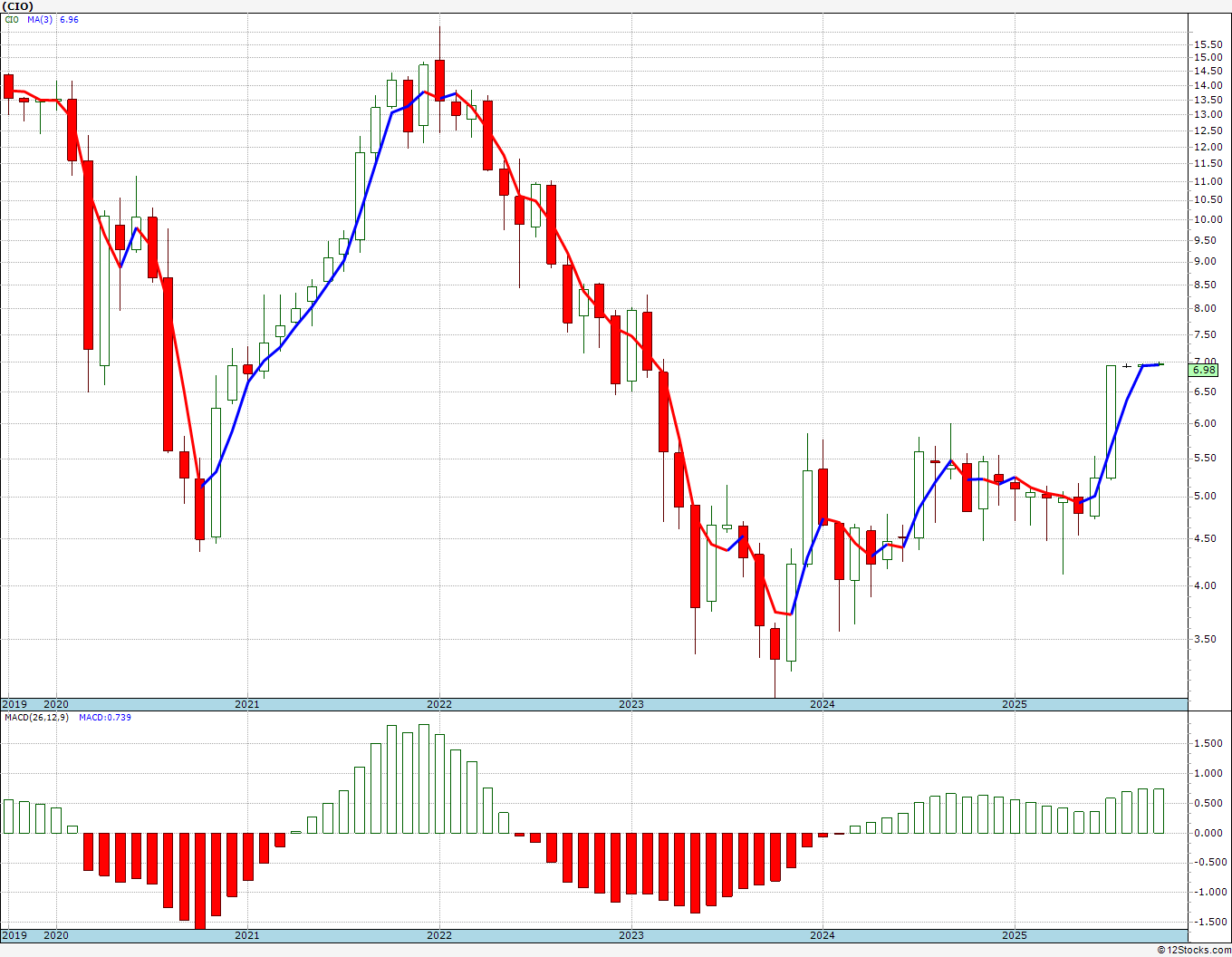1232x957 pixels.
Task: Click the 2021 marker on MACD timeline
Action: [x=247, y=936]
